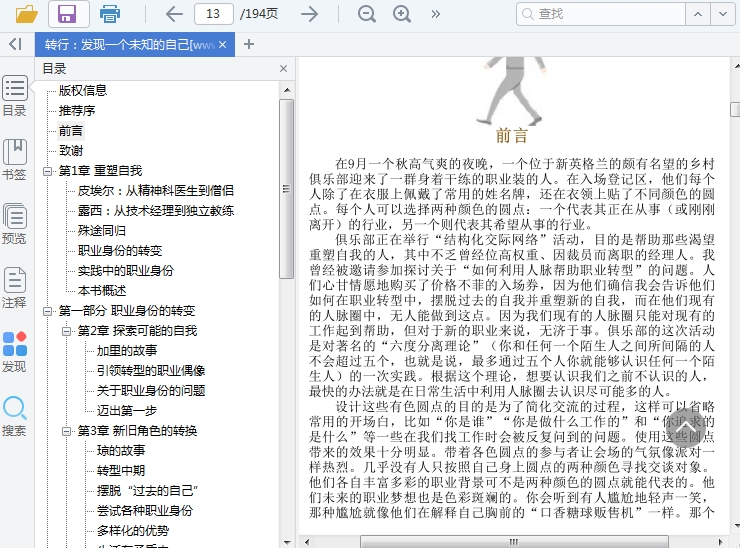Image resolution: width=740 pixels, height=548 pixels.
Task: Open 迈出第一步 entry
Action: pos(127,410)
